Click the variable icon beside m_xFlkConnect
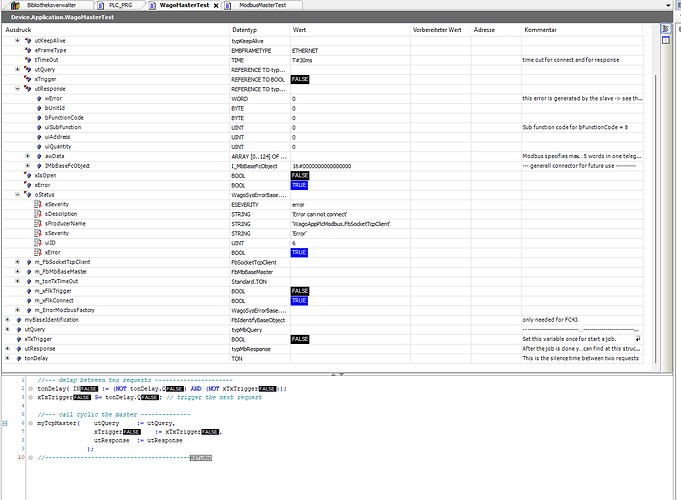This screenshot has height=500, width=681. [29, 301]
